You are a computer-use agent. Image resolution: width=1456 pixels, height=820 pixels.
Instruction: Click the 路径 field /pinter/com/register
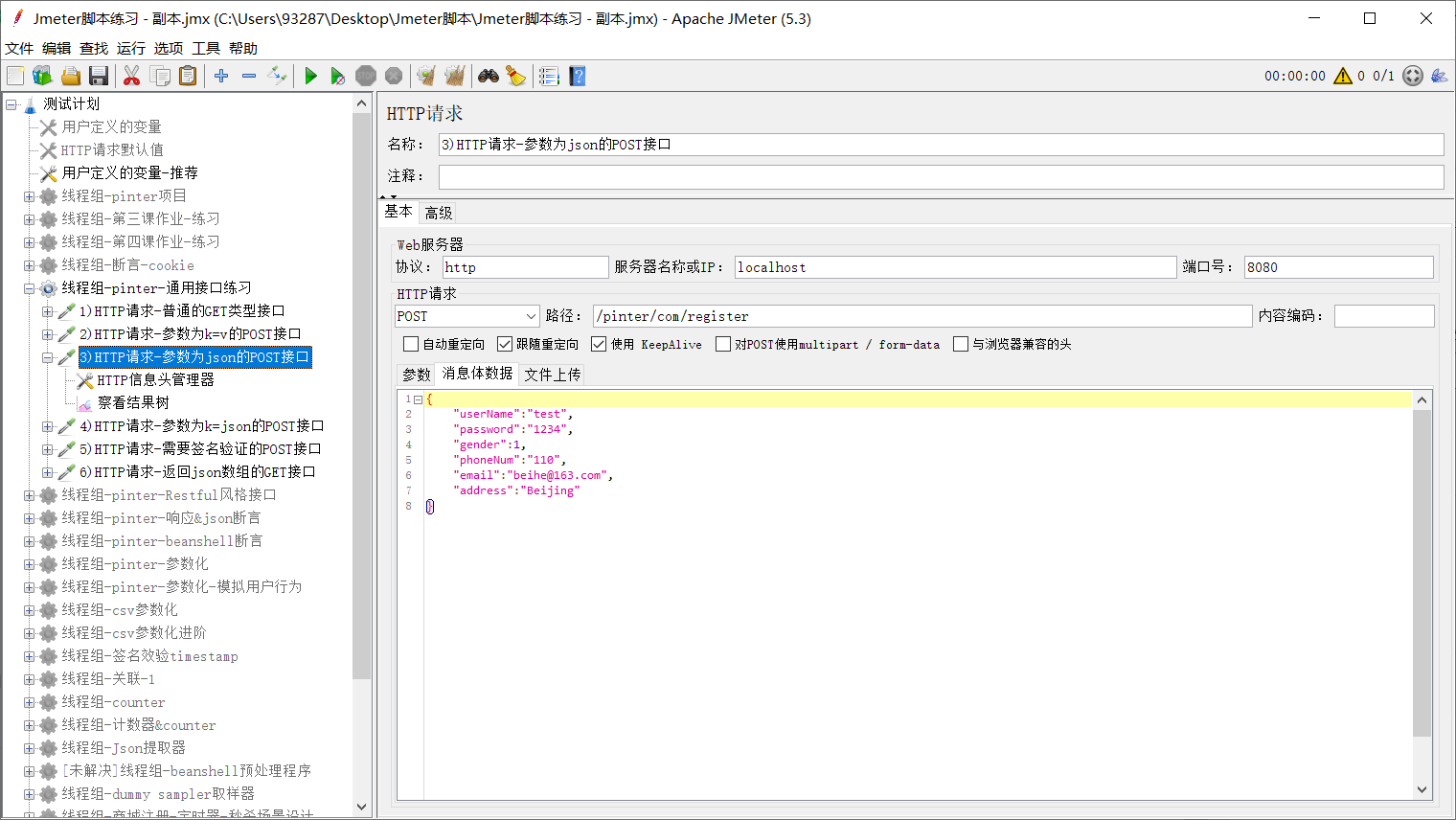[922, 316]
